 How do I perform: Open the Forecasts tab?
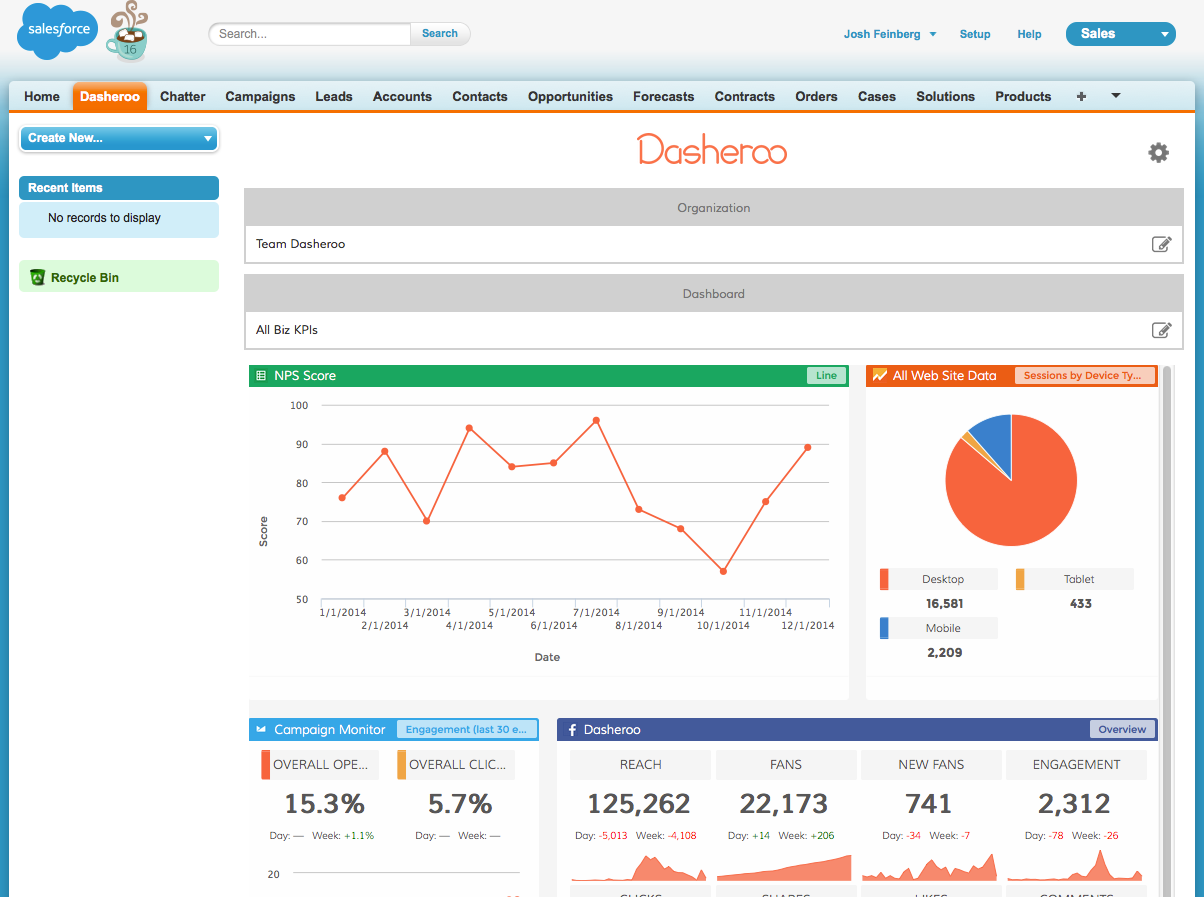tap(663, 96)
